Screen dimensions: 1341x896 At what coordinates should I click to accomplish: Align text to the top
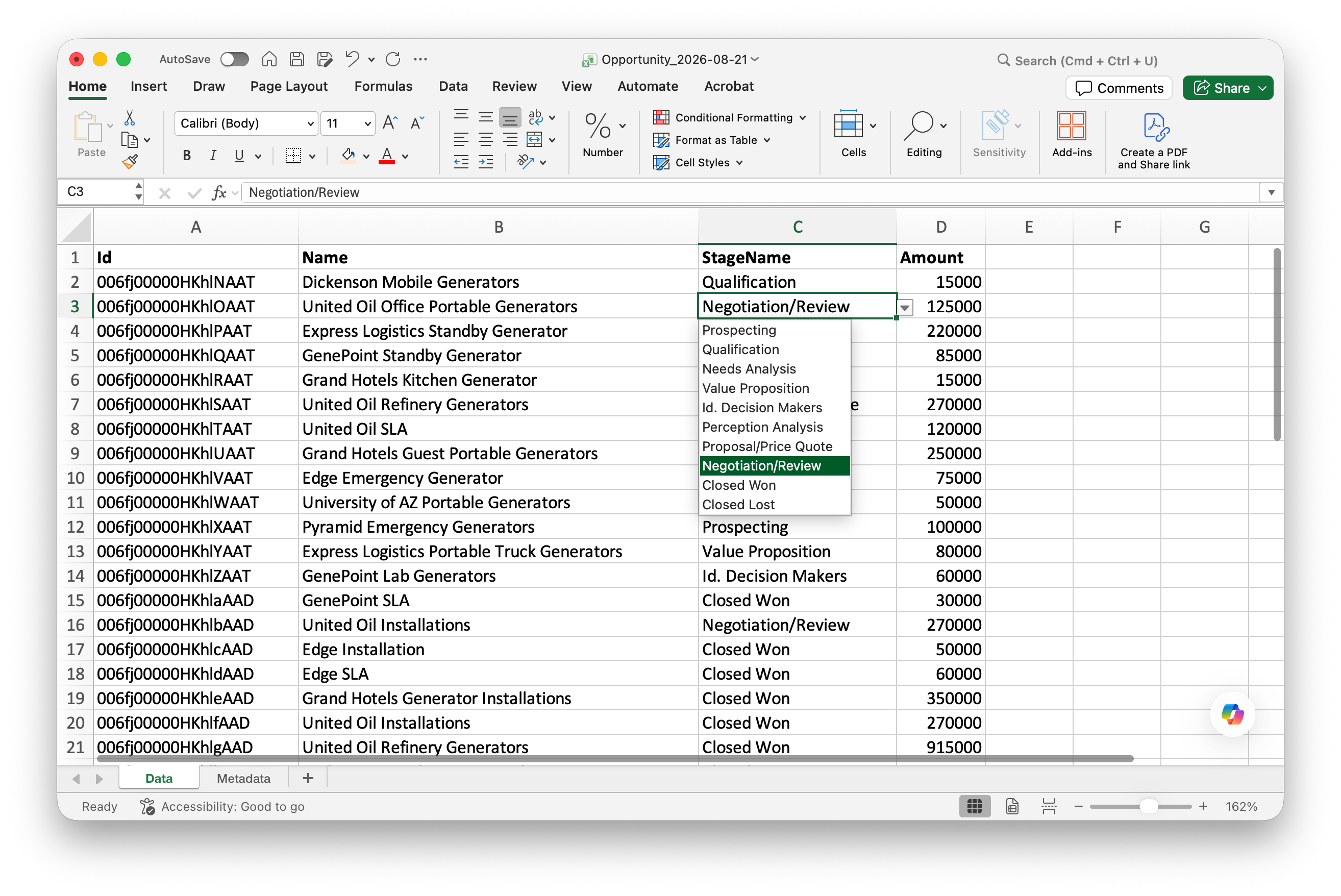(461, 116)
